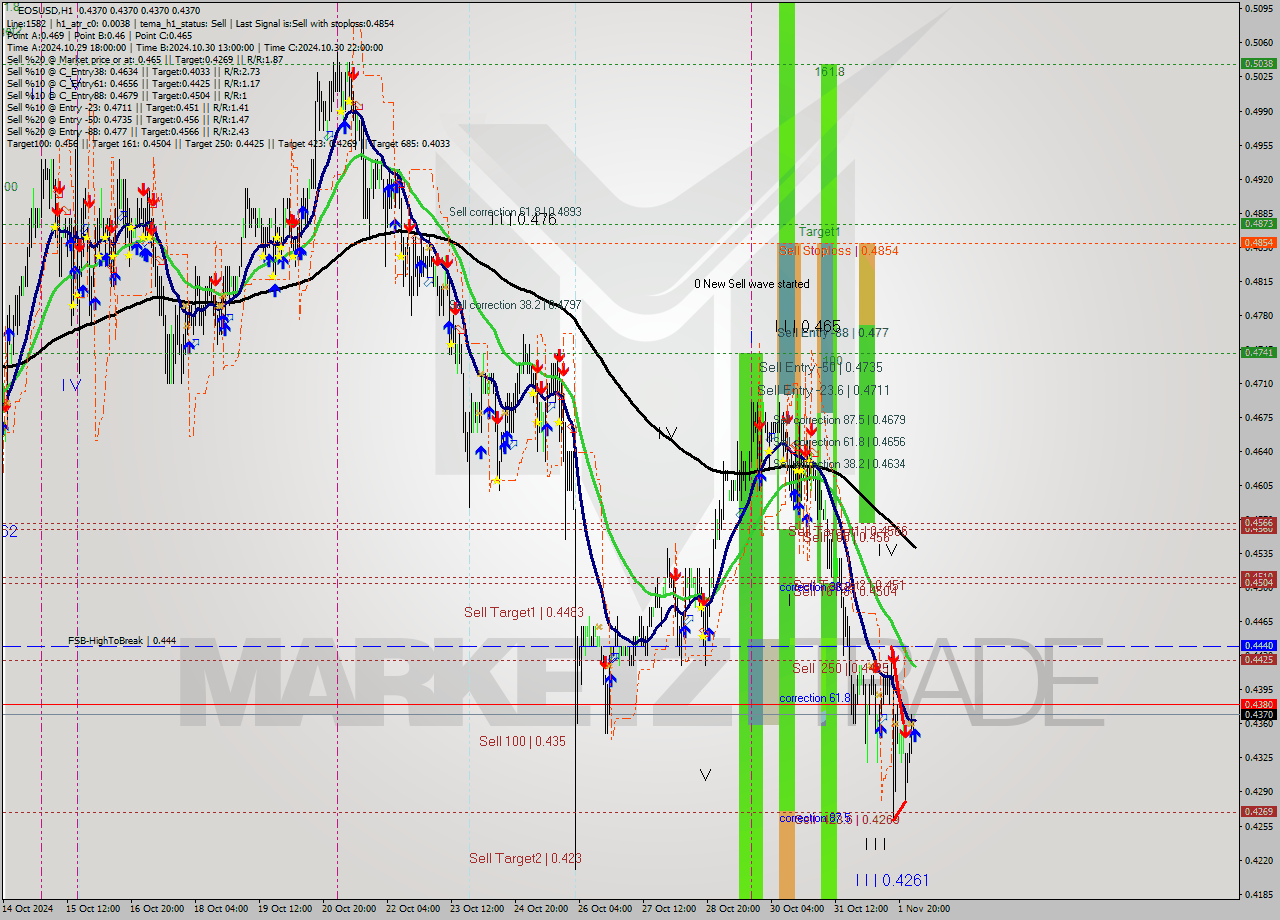Click the '1 Nov 20:00' time label
This screenshot has height=920, width=1280.
click(925, 909)
